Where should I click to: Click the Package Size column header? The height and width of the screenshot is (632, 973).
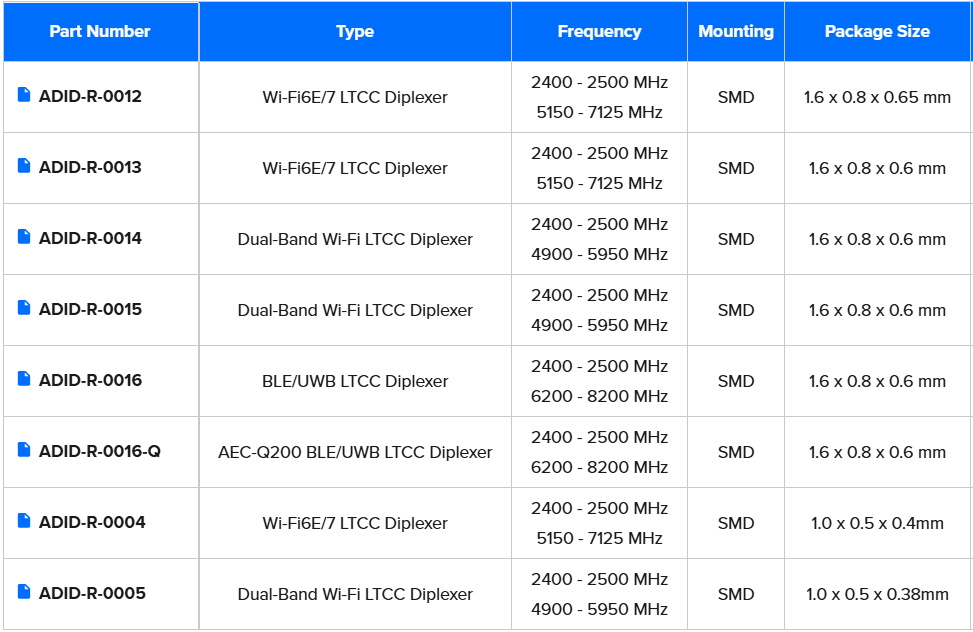point(877,31)
